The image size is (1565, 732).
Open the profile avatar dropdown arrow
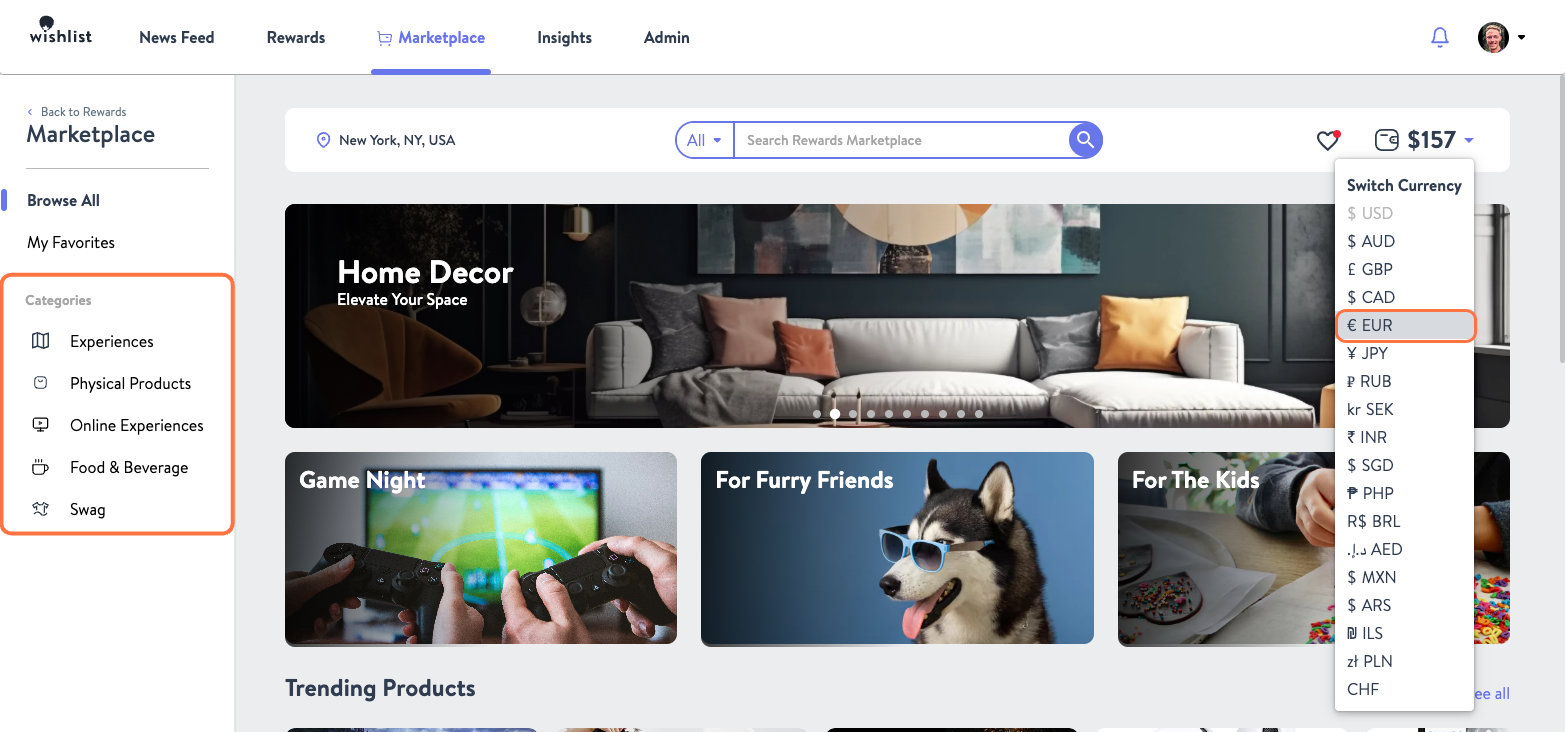pos(1521,38)
